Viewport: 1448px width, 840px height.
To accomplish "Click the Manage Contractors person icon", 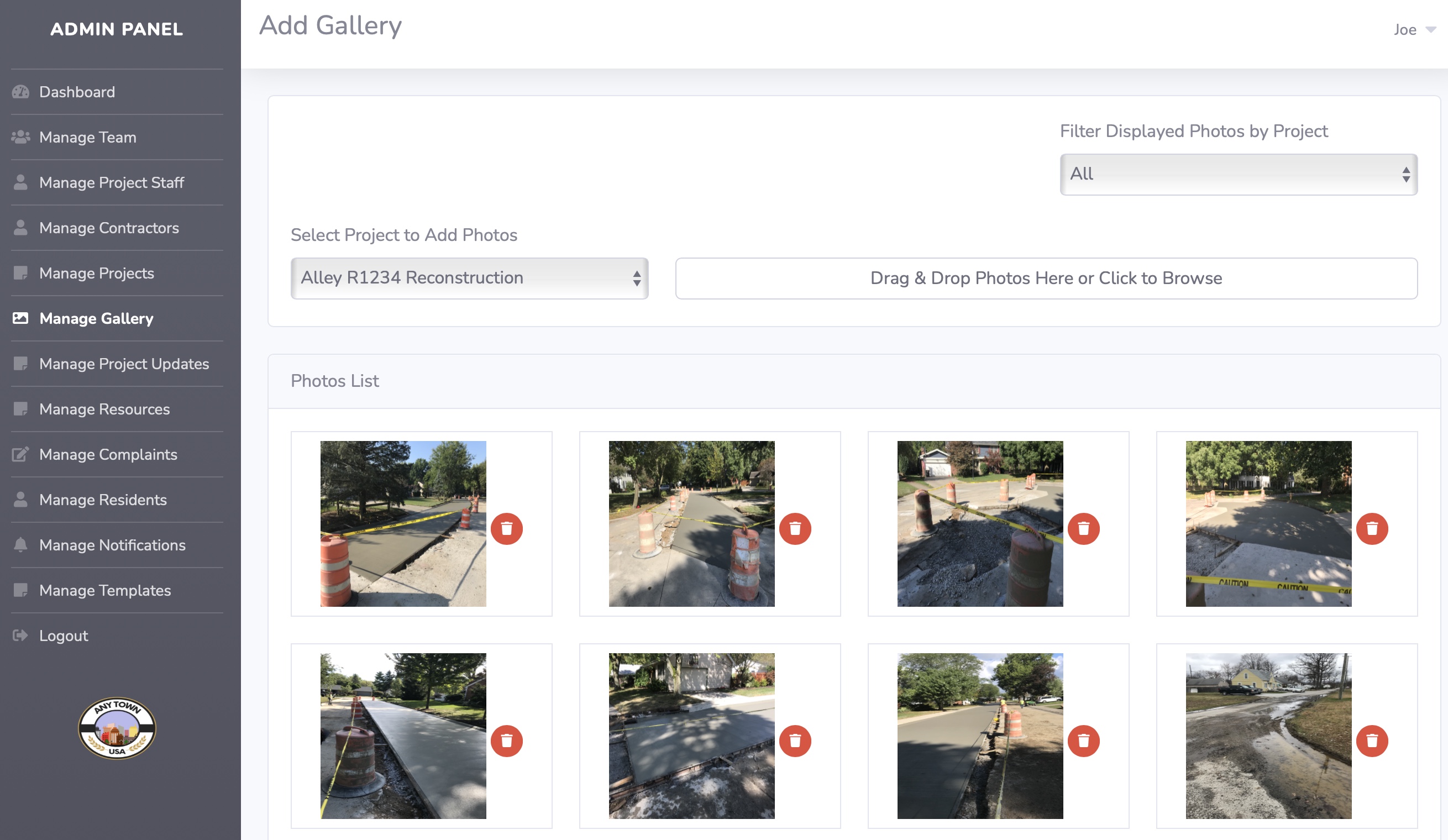I will (20, 228).
